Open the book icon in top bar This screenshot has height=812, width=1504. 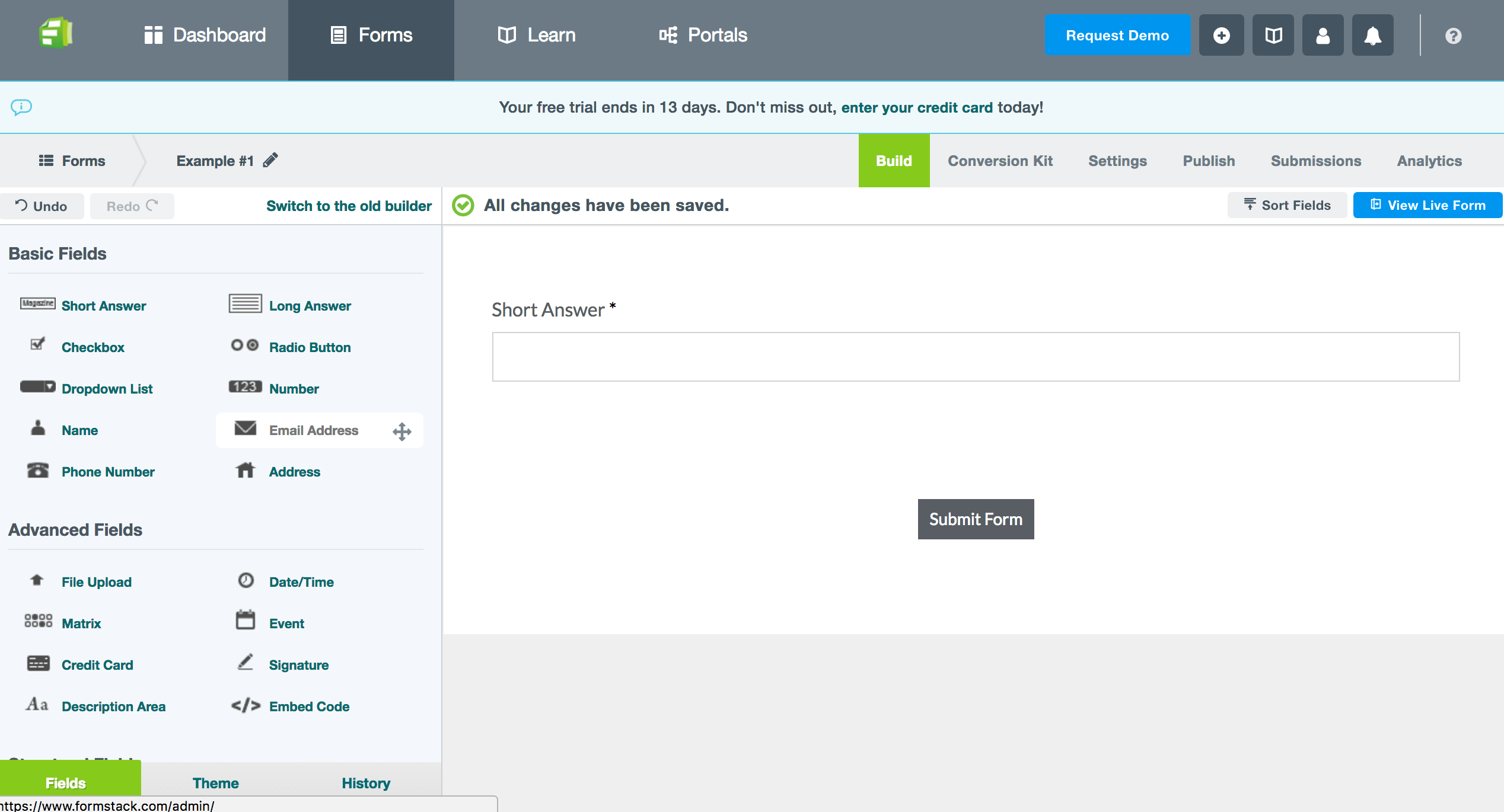(1273, 36)
